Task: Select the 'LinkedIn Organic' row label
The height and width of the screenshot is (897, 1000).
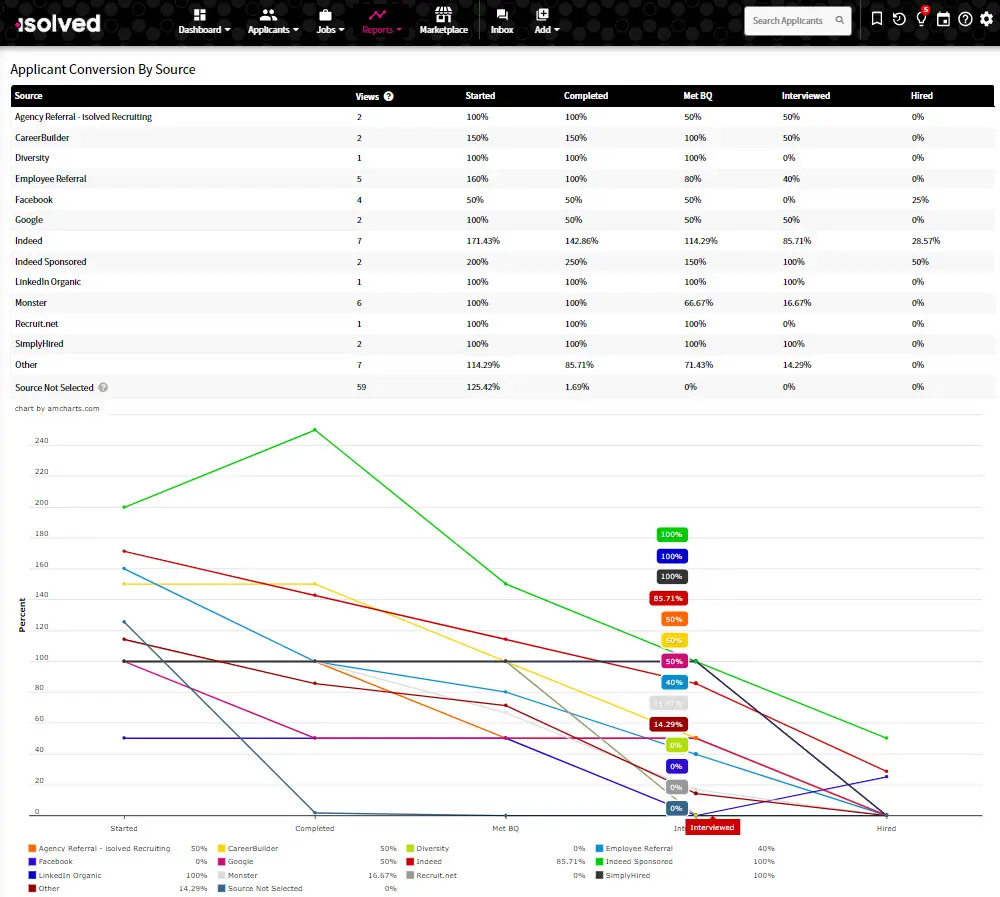Action: [x=48, y=282]
